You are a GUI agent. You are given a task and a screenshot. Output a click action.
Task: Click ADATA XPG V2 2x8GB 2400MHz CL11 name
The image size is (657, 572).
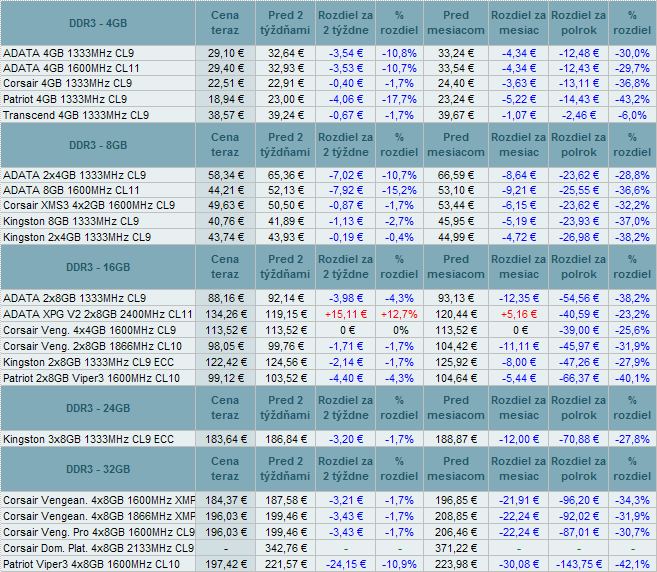tap(98, 314)
